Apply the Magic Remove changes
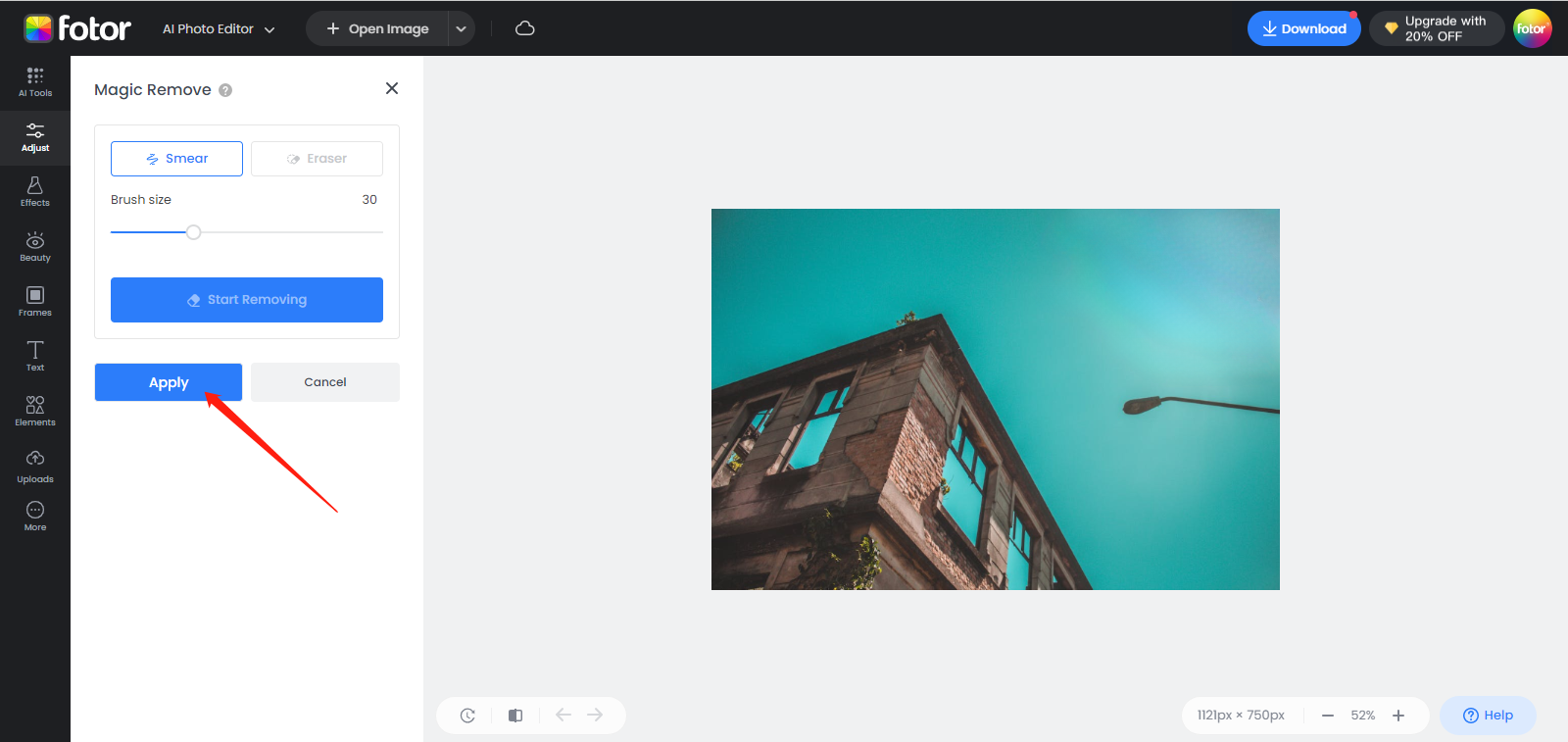1568x742 pixels. tap(169, 382)
